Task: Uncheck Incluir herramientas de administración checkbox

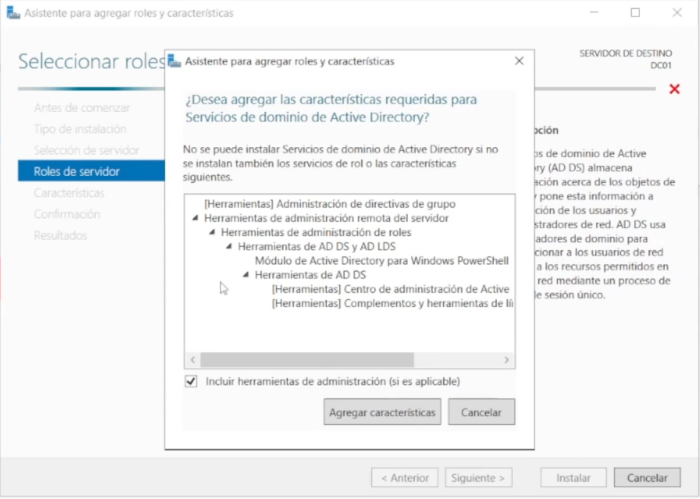Action: (x=191, y=381)
